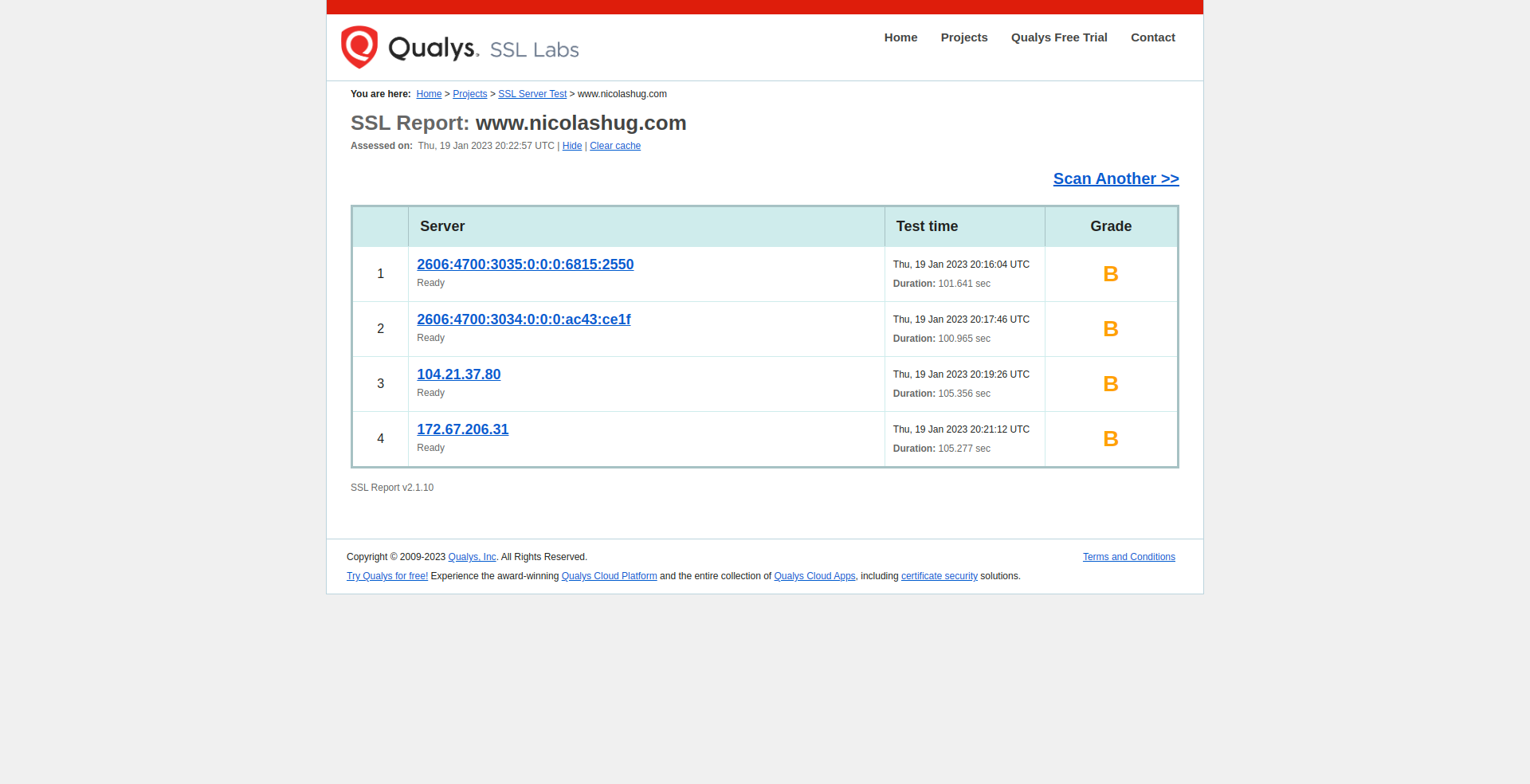Open Qualys Cloud Apps link
1530x784 pixels.
pyautogui.click(x=814, y=576)
